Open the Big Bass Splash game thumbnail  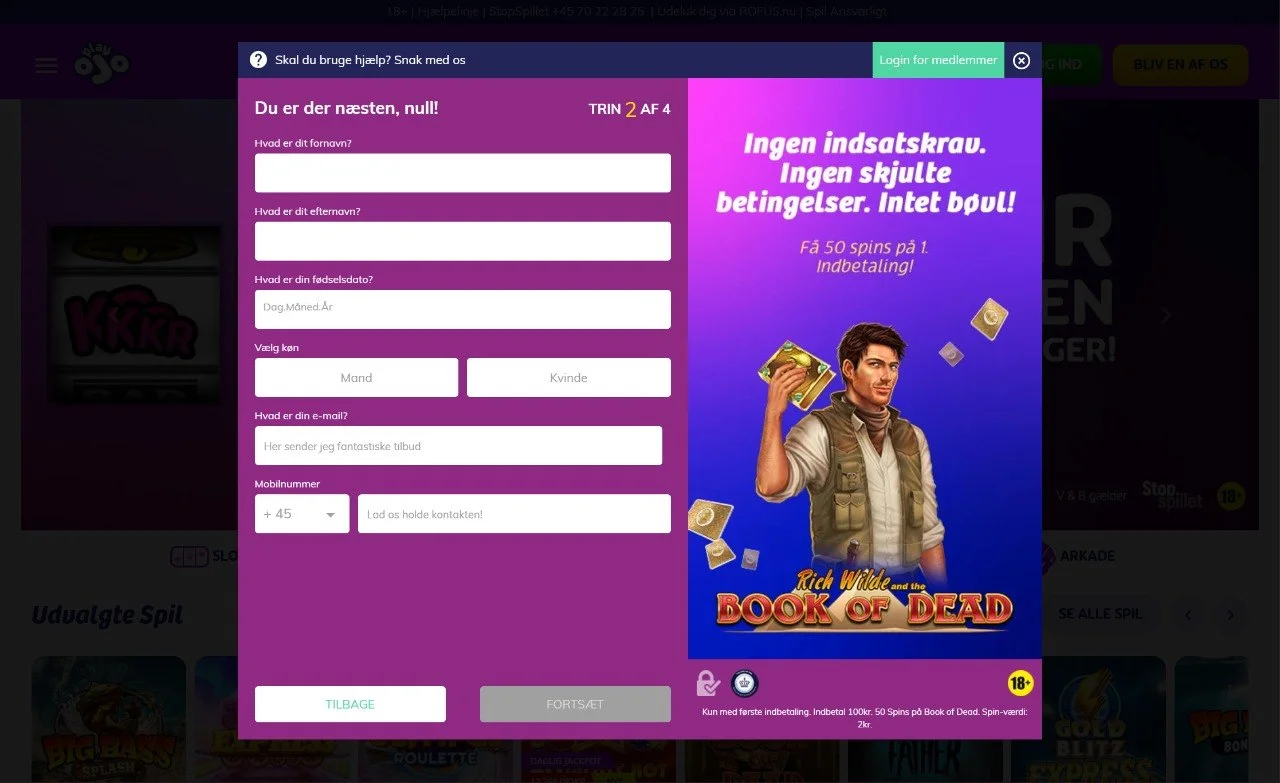(x=109, y=719)
